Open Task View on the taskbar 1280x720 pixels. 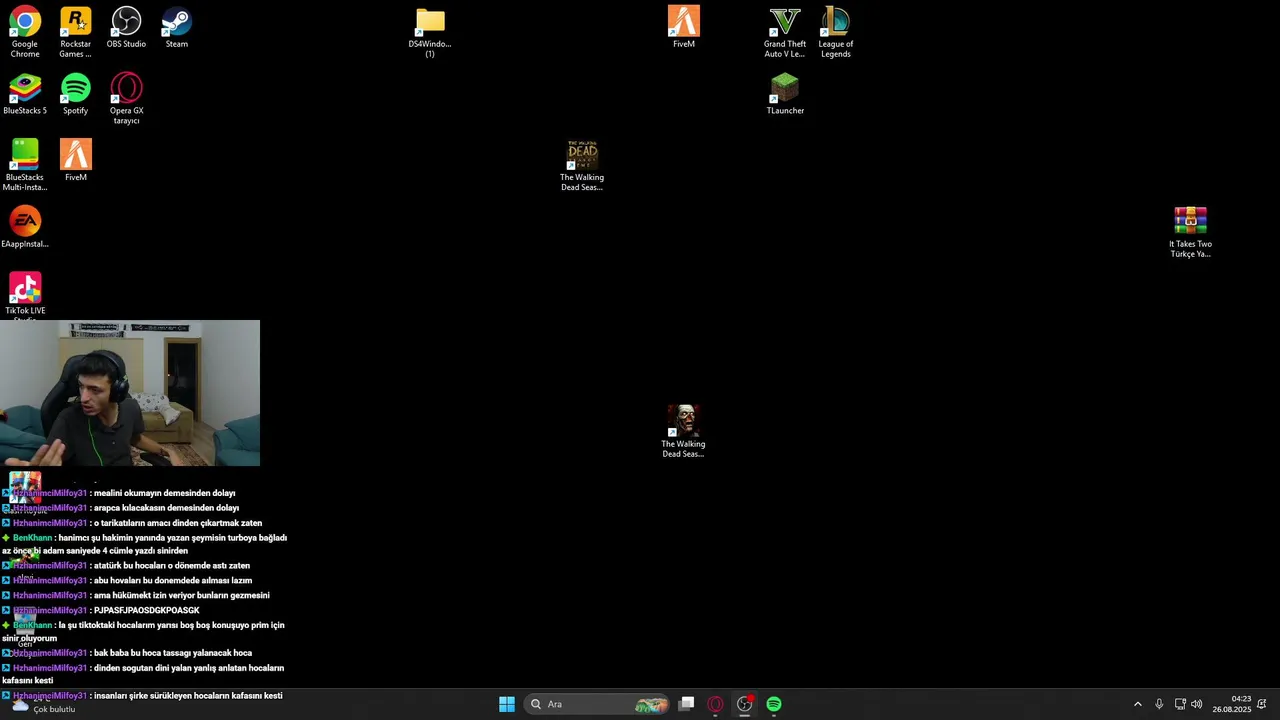(x=686, y=704)
